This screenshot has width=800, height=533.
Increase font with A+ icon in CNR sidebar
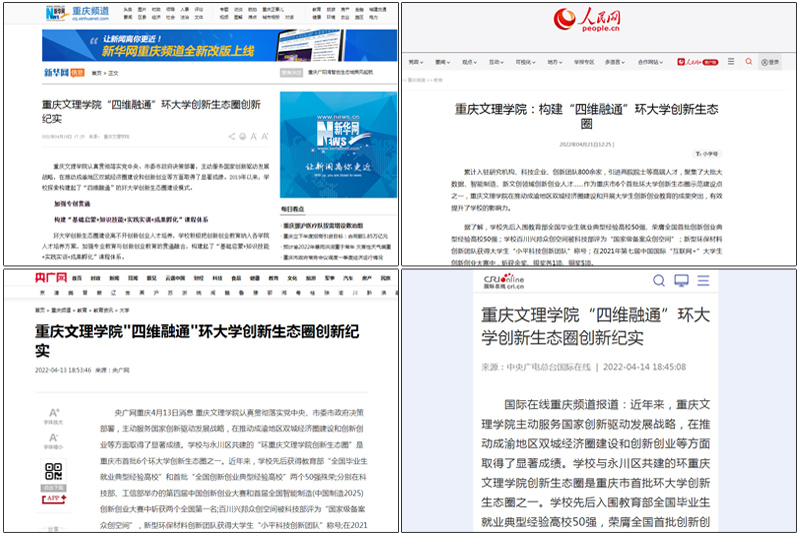[x=54, y=412]
